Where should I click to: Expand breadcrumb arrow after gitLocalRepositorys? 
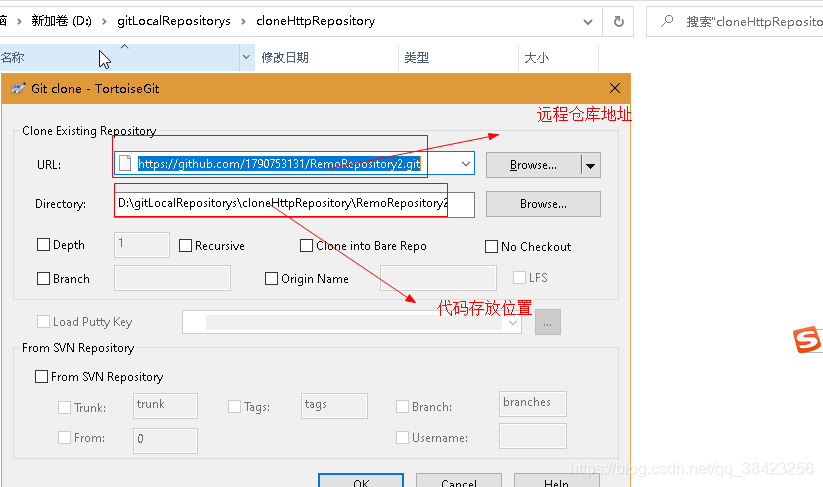click(x=243, y=22)
